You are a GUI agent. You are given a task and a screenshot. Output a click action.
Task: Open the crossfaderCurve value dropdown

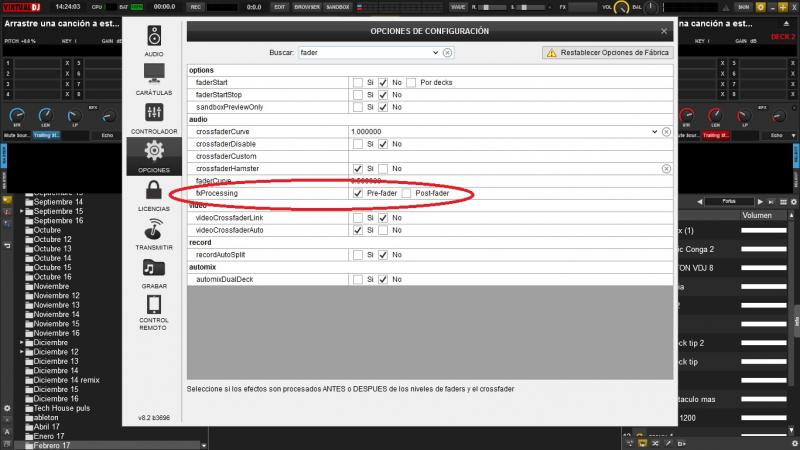655,132
